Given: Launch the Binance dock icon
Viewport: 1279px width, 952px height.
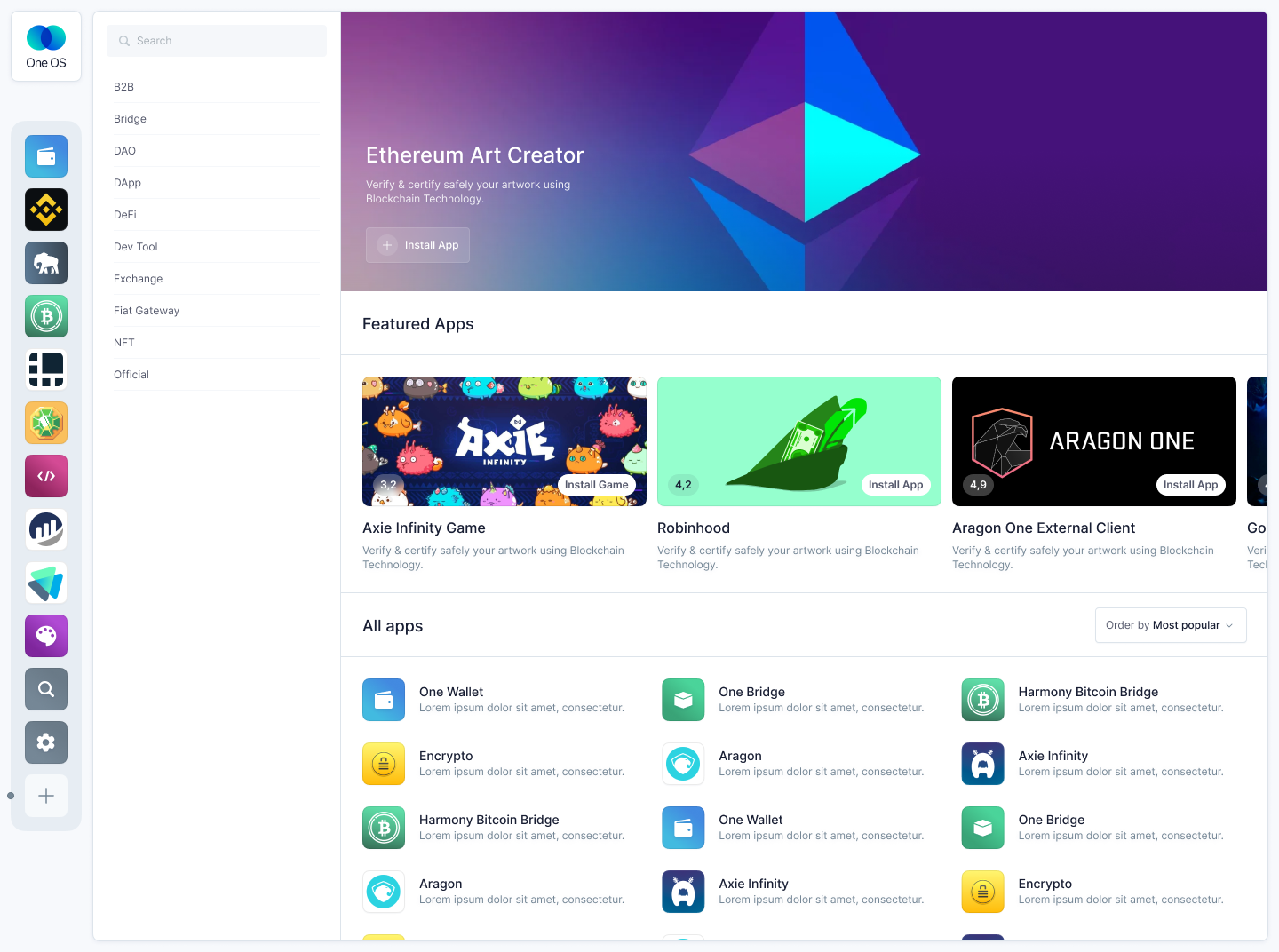Looking at the screenshot, I should pyautogui.click(x=46, y=210).
